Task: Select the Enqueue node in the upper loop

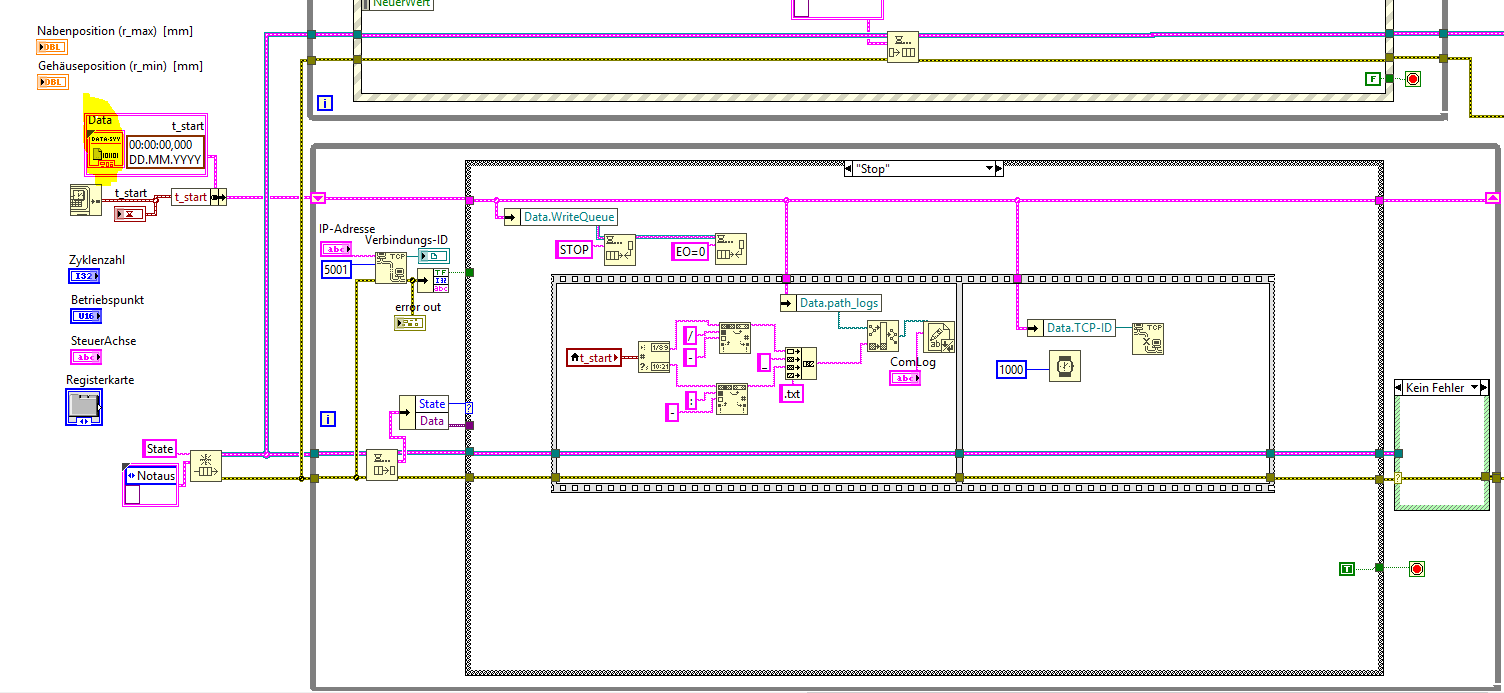Action: tap(903, 47)
